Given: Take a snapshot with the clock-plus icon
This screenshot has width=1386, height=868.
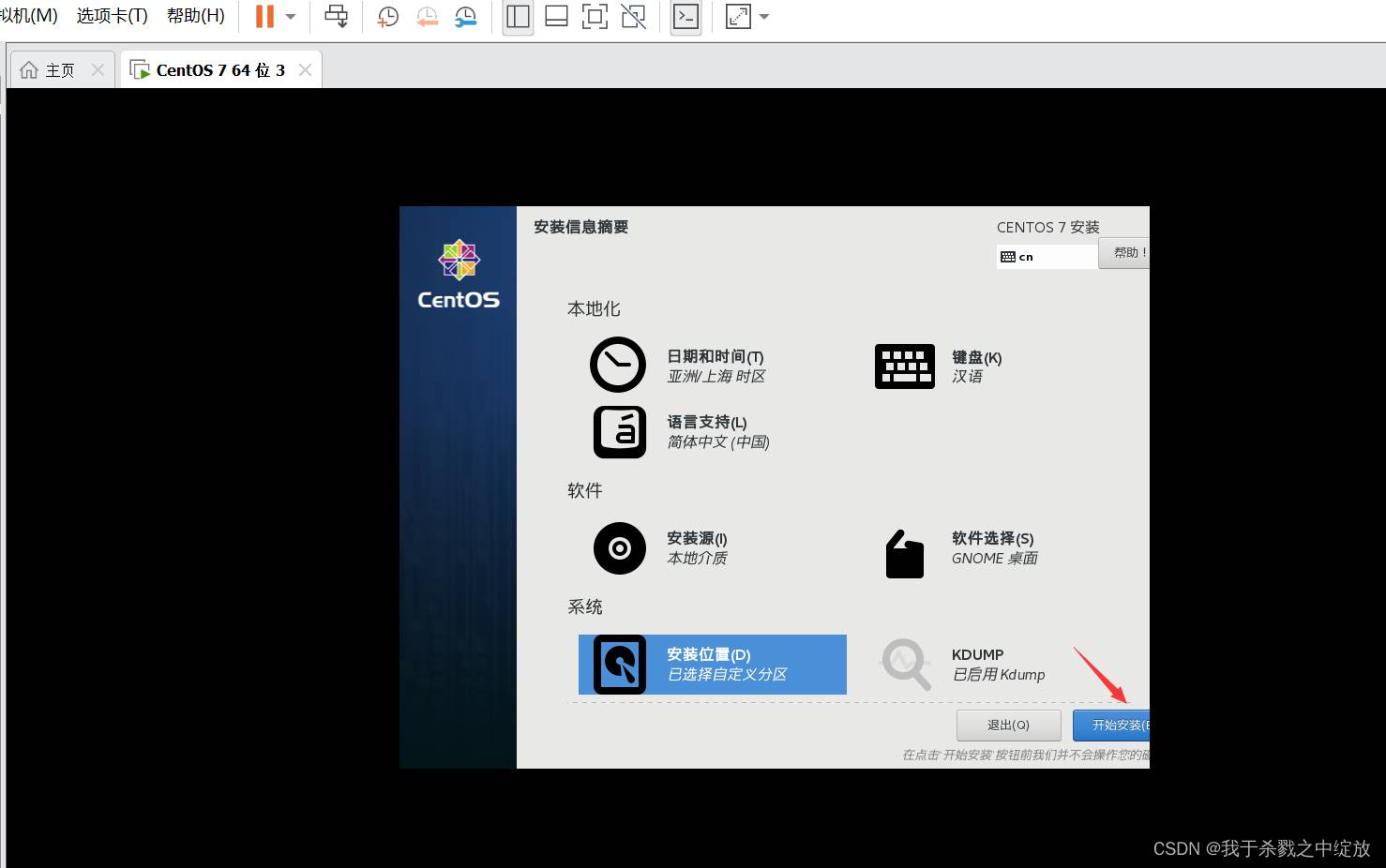Looking at the screenshot, I should 387,17.
